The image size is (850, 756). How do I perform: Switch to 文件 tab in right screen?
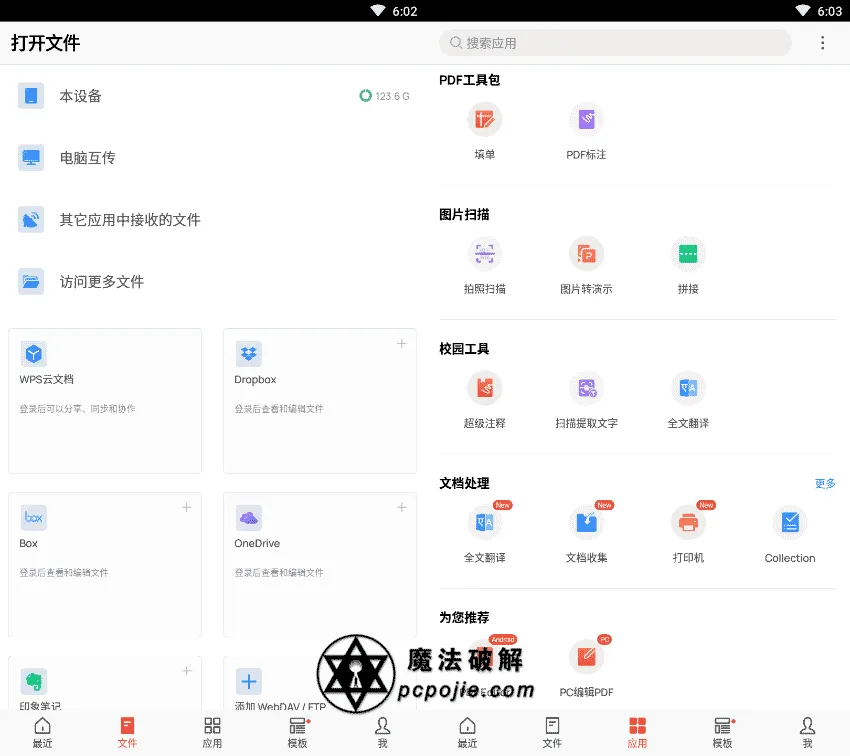552,733
